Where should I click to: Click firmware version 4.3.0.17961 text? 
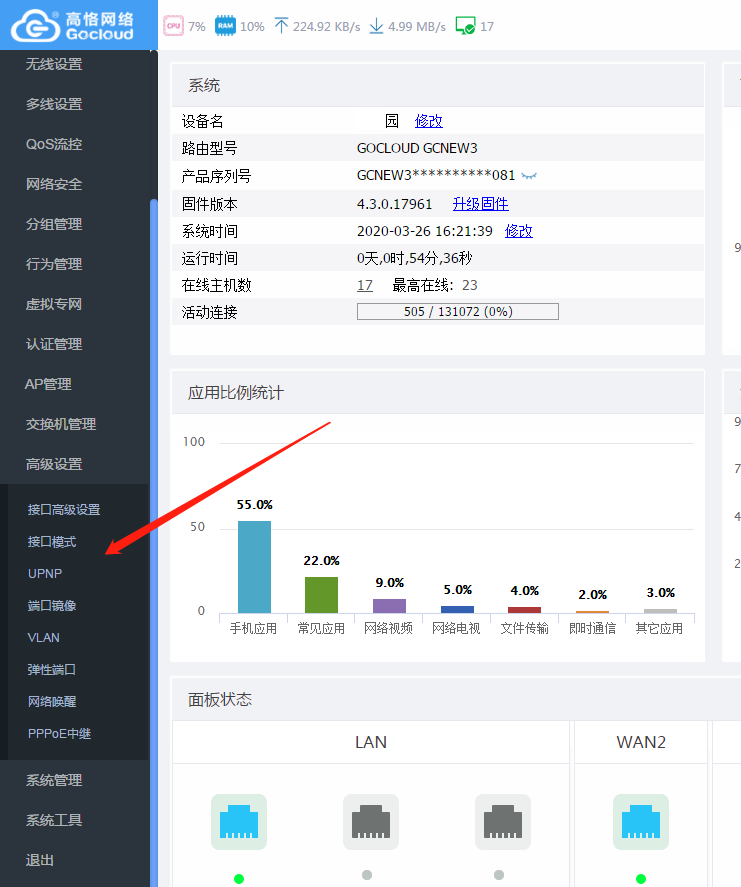[394, 204]
